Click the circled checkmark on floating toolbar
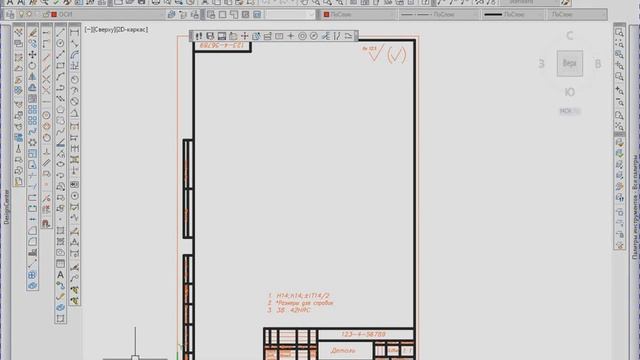Screen dimensions: 640x360 (x=313, y=36)
